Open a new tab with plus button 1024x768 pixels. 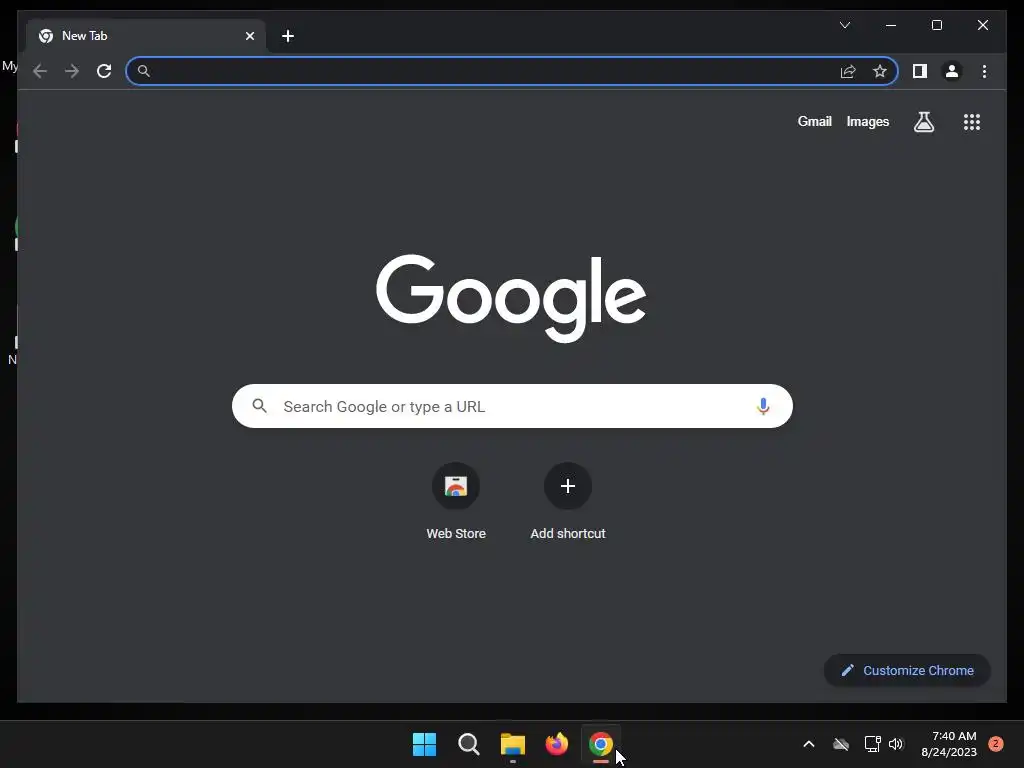[287, 36]
